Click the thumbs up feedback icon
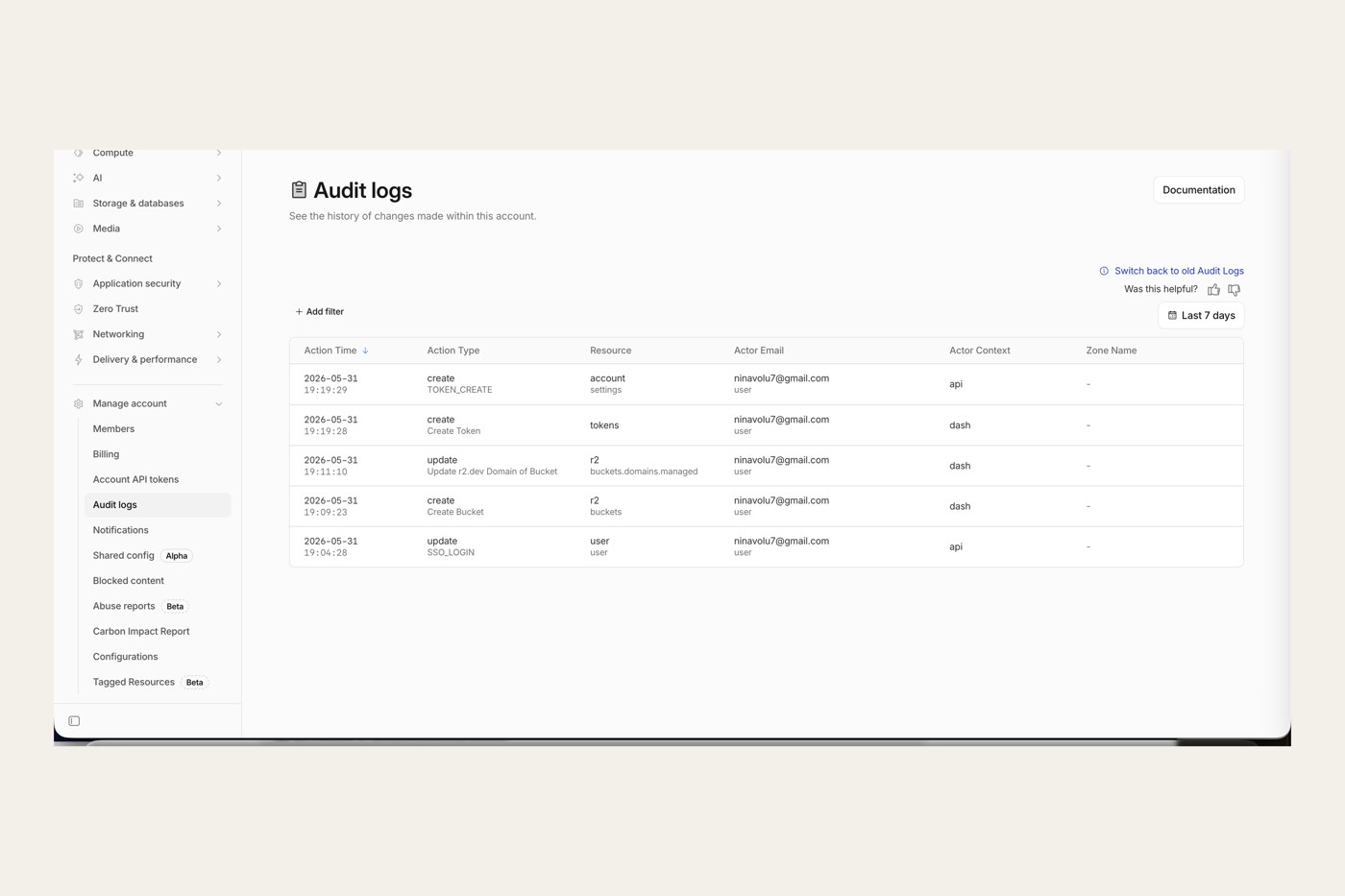1345x896 pixels. 1214,289
